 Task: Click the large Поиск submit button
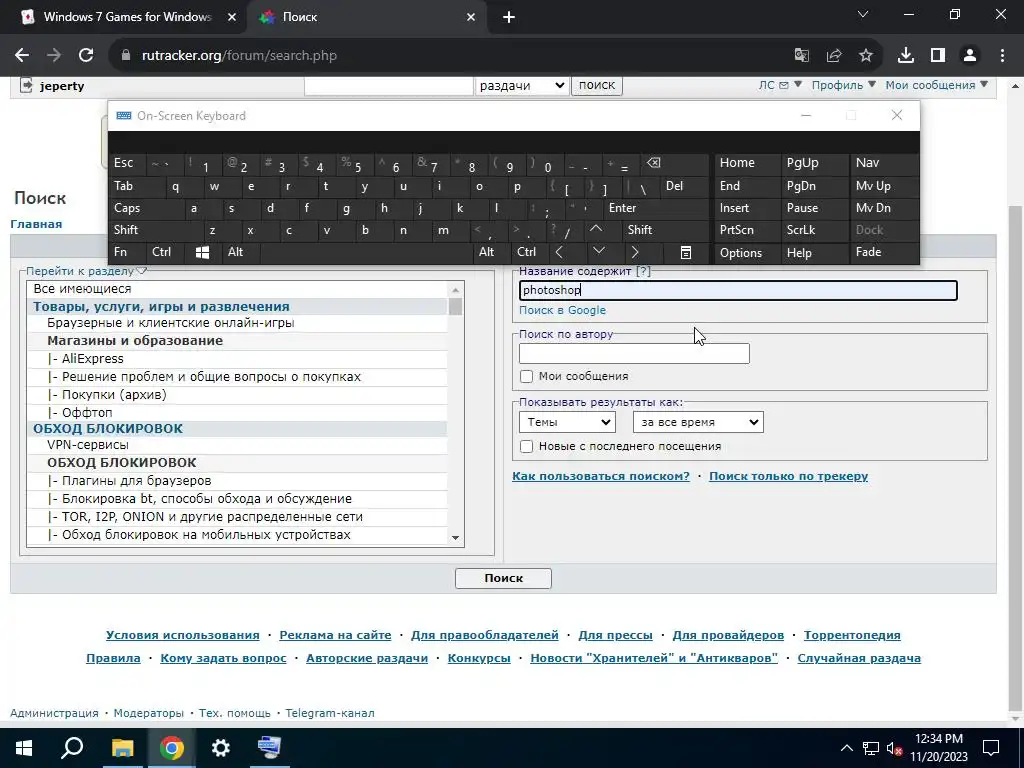tap(504, 578)
